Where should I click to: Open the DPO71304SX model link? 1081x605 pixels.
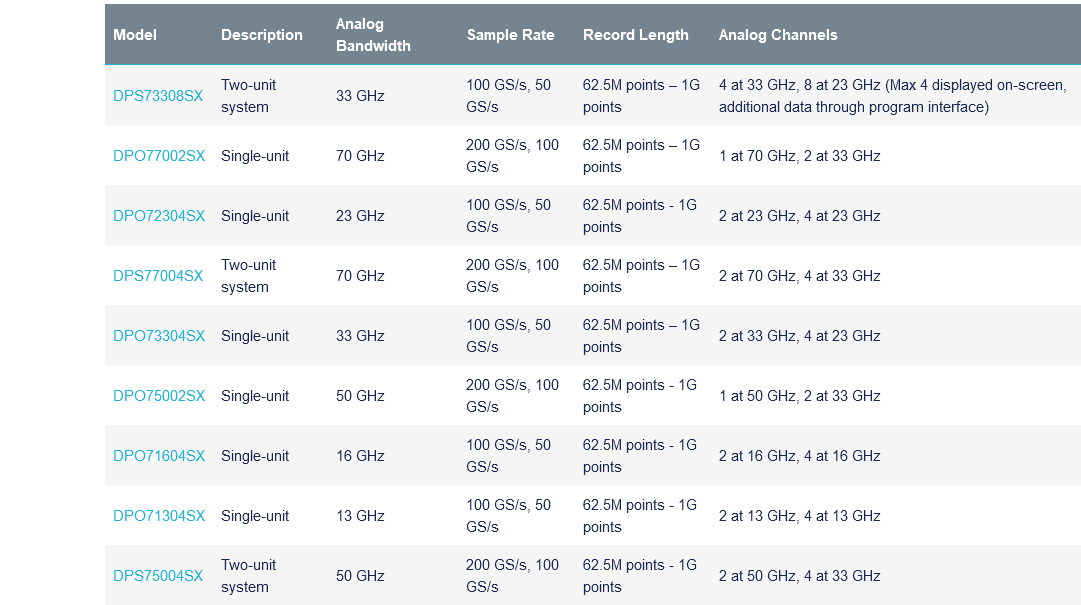click(x=159, y=515)
